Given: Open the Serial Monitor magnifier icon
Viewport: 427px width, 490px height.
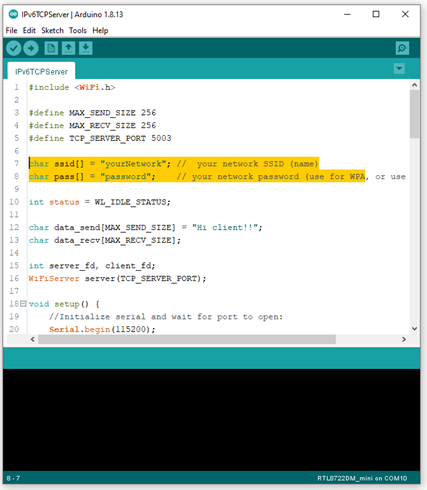Looking at the screenshot, I should coord(402,49).
